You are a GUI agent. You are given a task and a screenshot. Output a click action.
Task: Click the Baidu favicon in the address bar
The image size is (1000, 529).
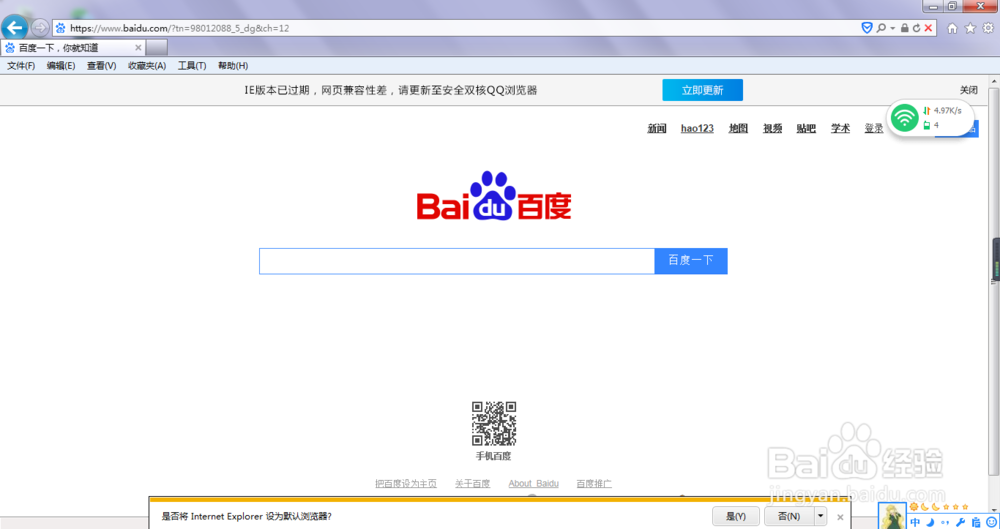(x=61, y=28)
